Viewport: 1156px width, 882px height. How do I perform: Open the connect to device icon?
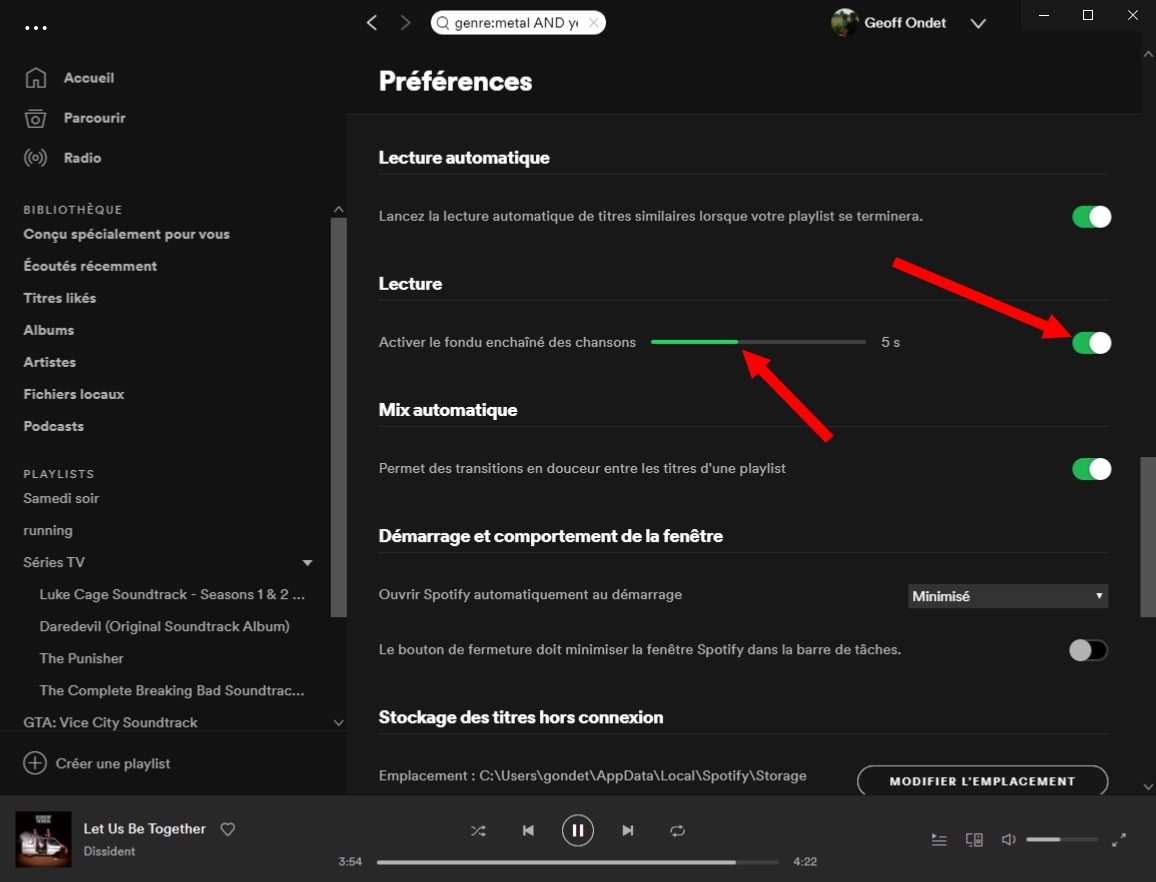pyautogui.click(x=974, y=840)
